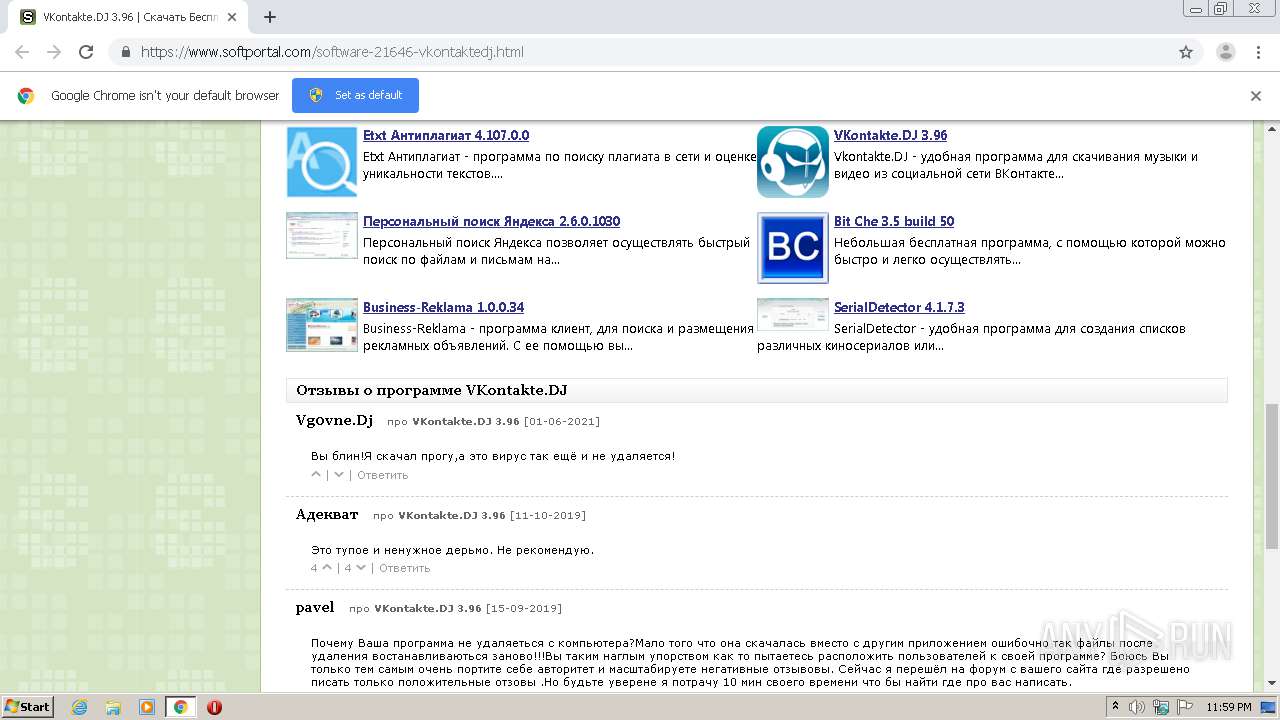Launch Internet Explorer from taskbar
This screenshot has width=1280, height=720.
click(80, 707)
